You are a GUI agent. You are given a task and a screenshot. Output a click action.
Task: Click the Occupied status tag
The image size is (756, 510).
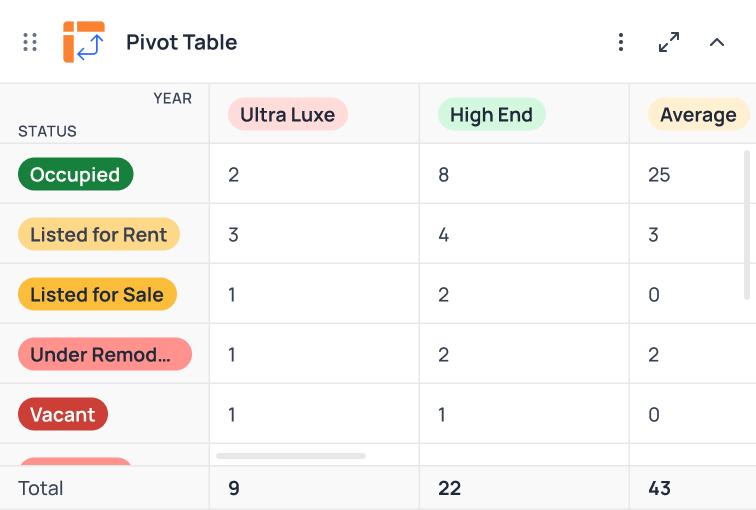(75, 175)
